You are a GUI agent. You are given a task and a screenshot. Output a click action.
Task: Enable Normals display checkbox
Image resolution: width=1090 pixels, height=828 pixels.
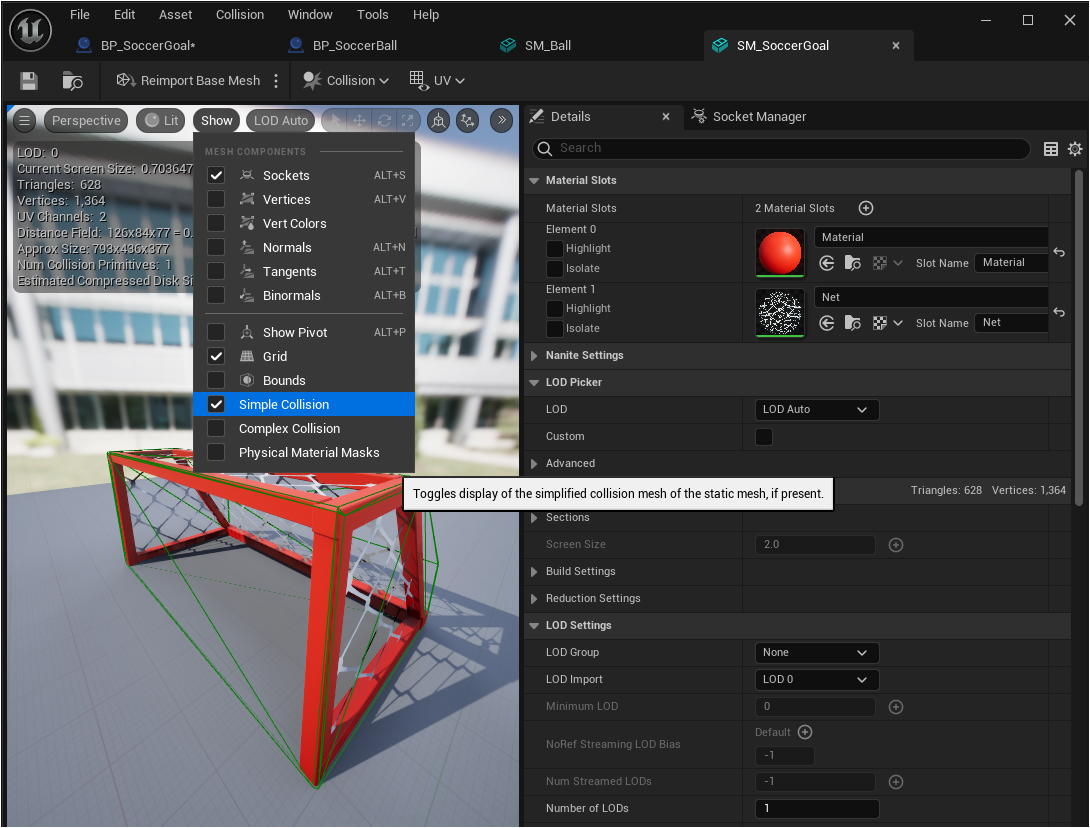(216, 247)
